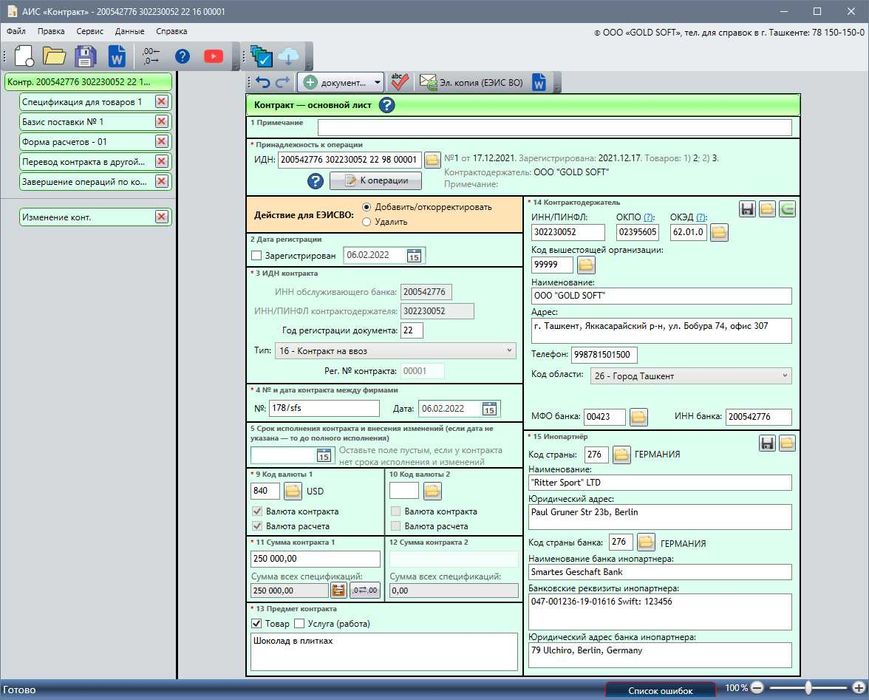Image resolution: width=869 pixels, height=700 pixels.
Task: Open Правка menu
Action: [x=51, y=31]
